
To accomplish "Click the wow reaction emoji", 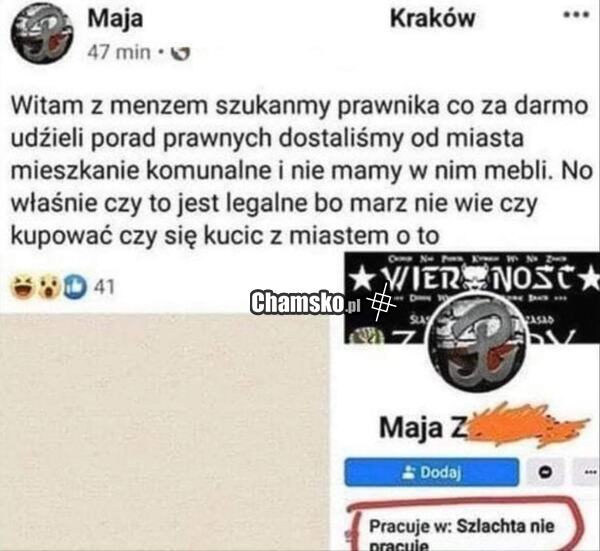I will pos(49,287).
